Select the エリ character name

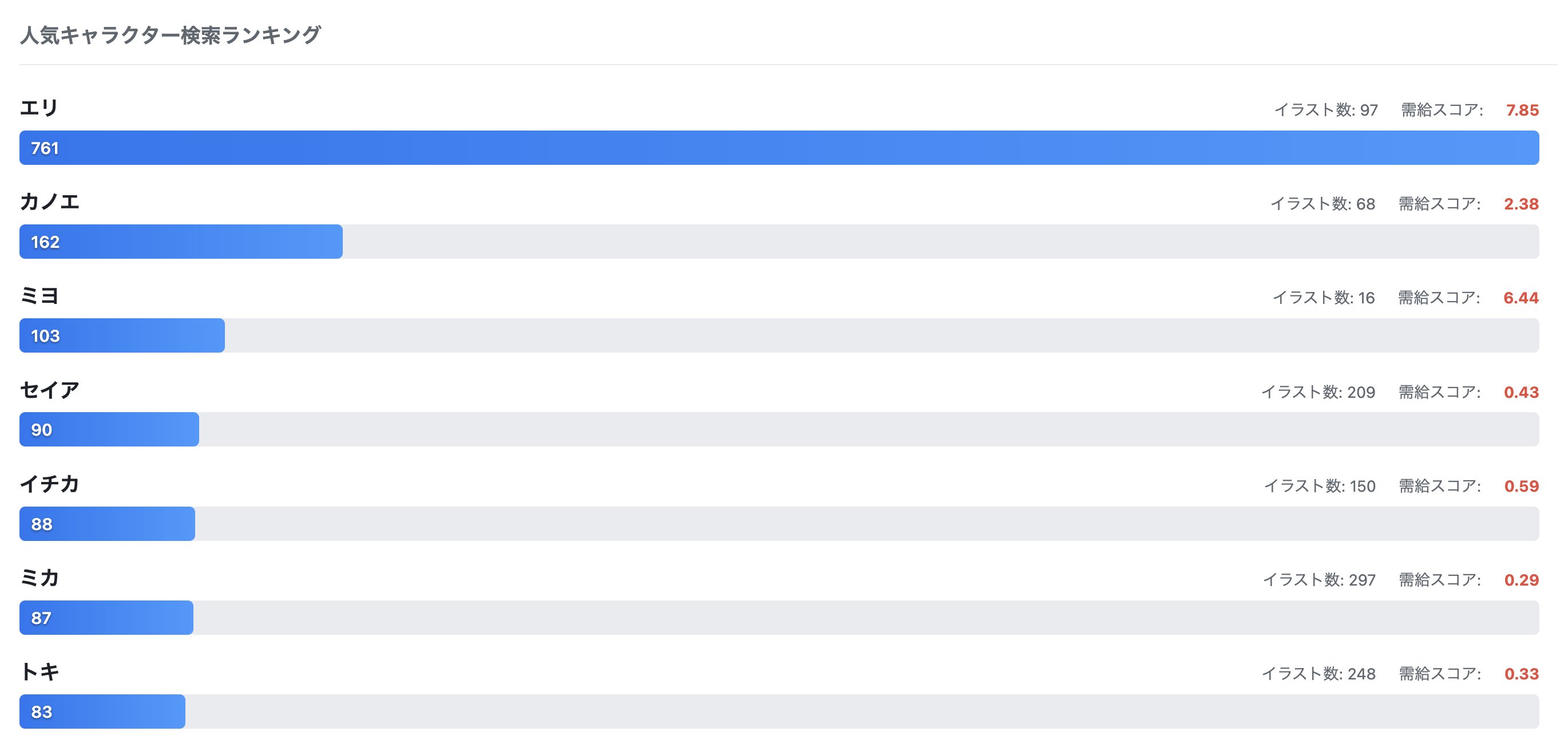[39, 108]
